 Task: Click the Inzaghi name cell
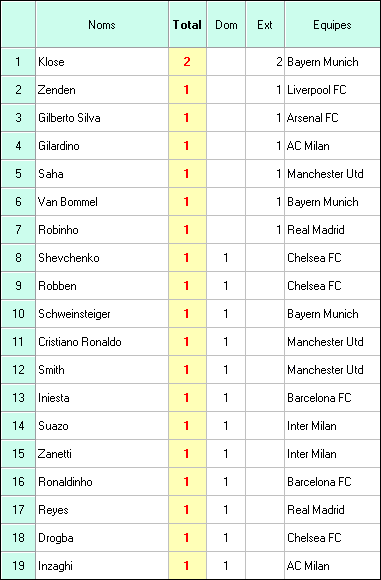(102, 566)
